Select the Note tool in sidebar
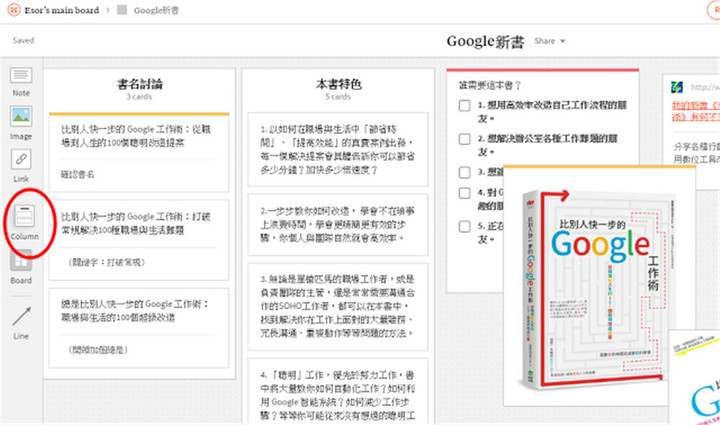This screenshot has width=720, height=425. (x=21, y=82)
